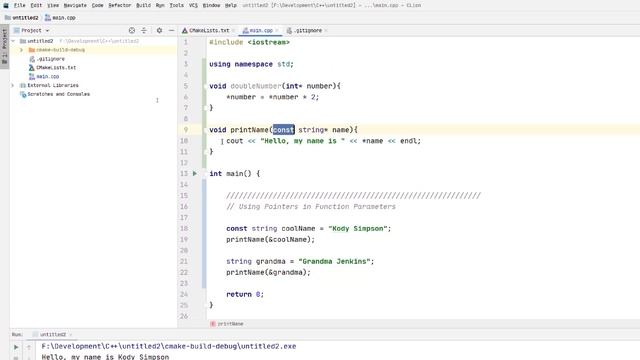Select the cmake-build-debug folder

(x=60, y=50)
